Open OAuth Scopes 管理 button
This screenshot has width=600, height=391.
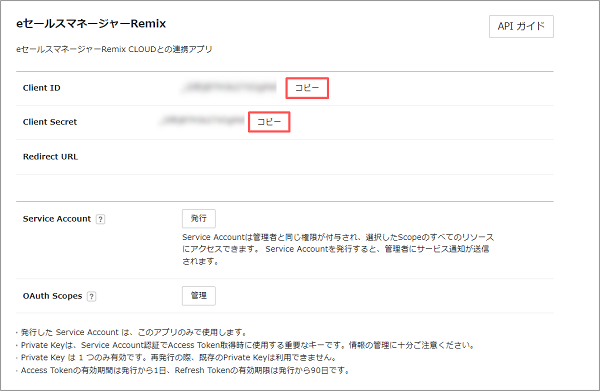click(199, 296)
